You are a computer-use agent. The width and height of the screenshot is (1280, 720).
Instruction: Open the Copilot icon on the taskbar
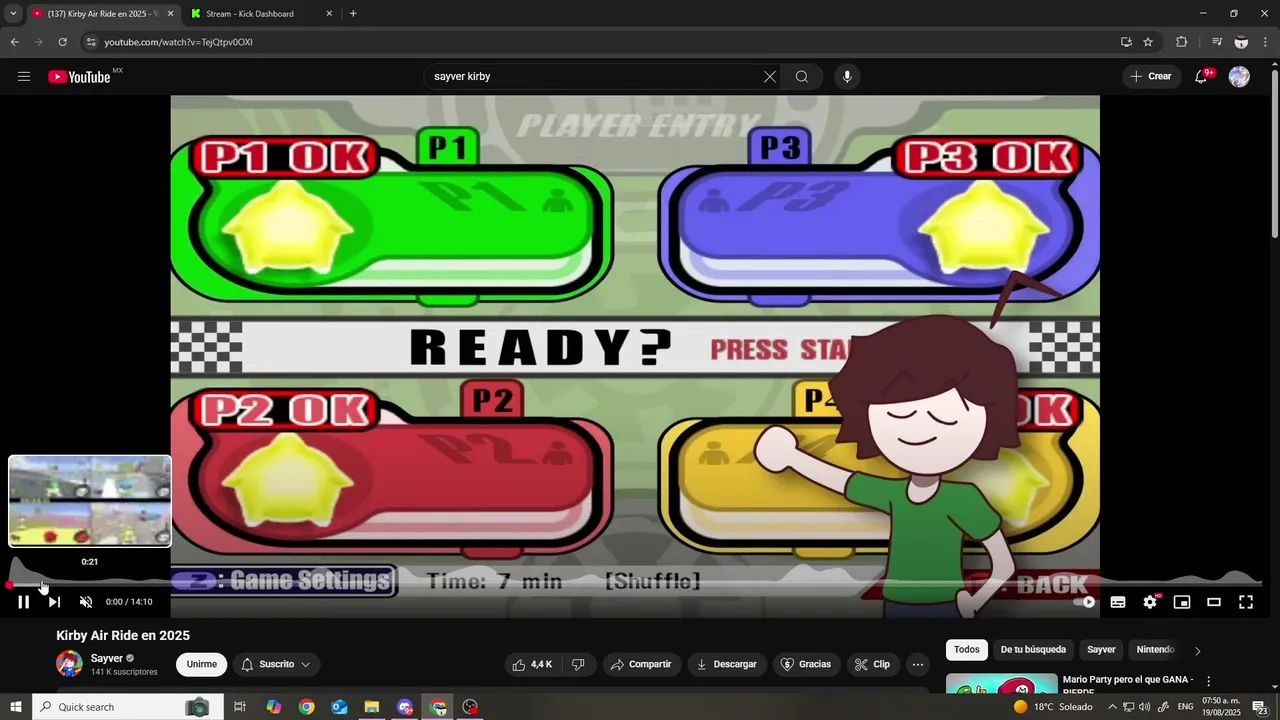click(x=273, y=707)
